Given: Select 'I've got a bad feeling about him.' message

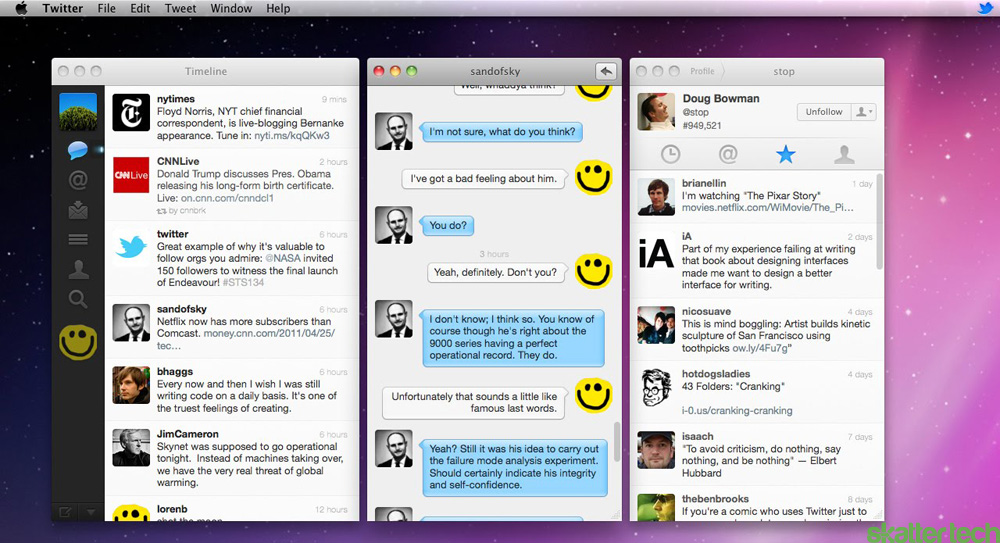Looking at the screenshot, I should coord(483,179).
